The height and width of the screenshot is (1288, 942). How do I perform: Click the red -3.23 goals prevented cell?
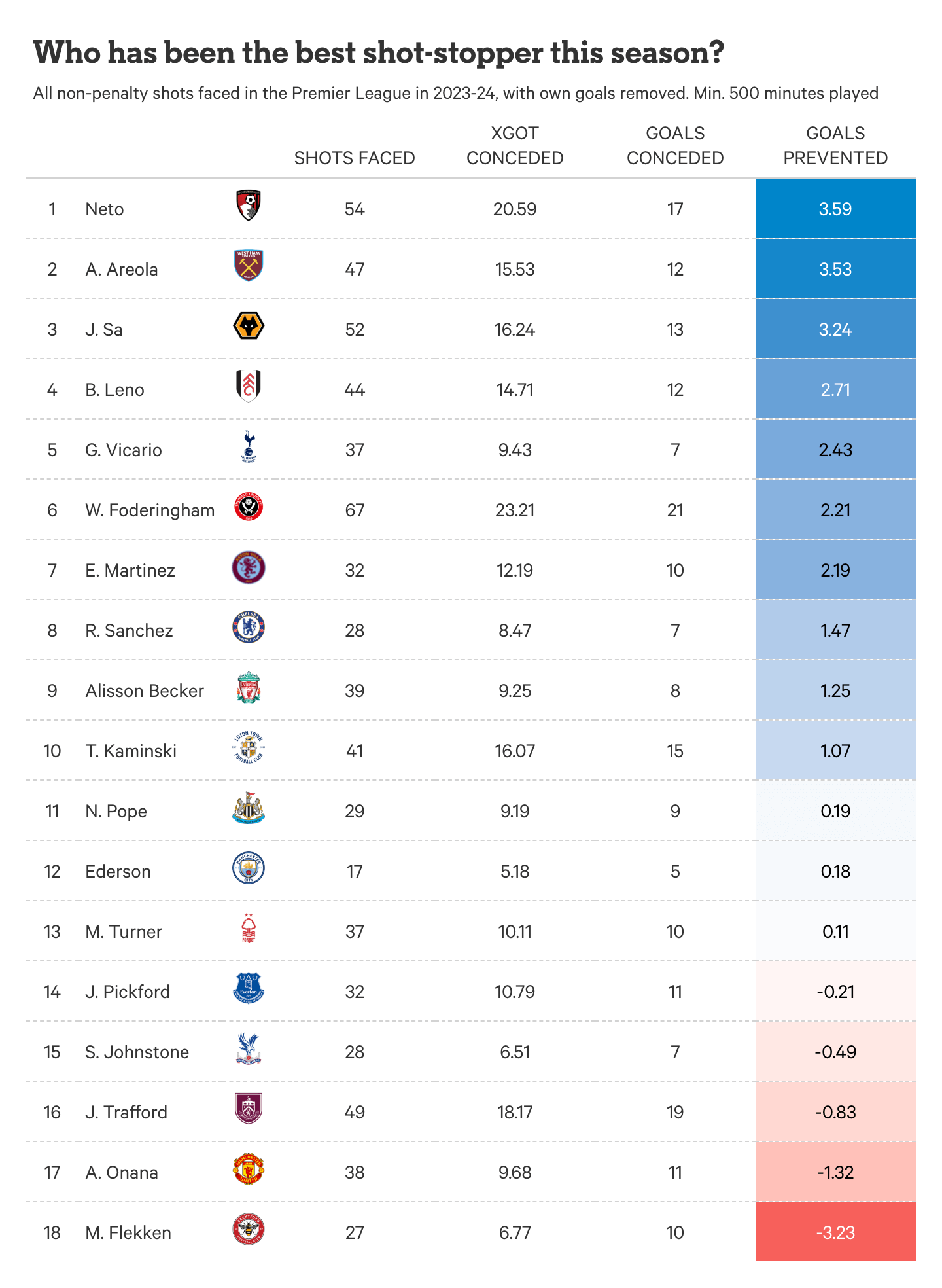tap(835, 1233)
